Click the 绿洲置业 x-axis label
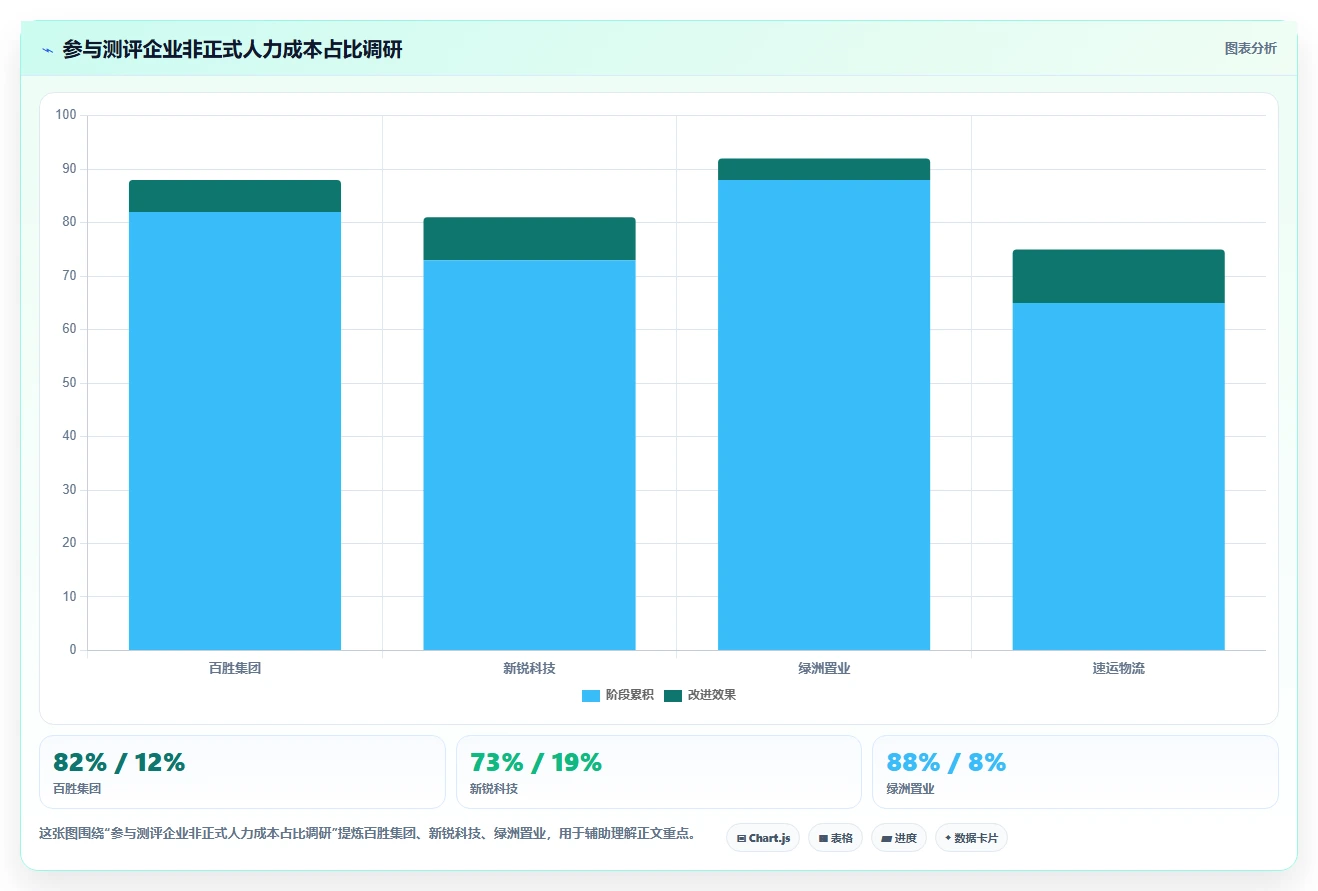Screen dimensions: 1318x891 coord(824,668)
